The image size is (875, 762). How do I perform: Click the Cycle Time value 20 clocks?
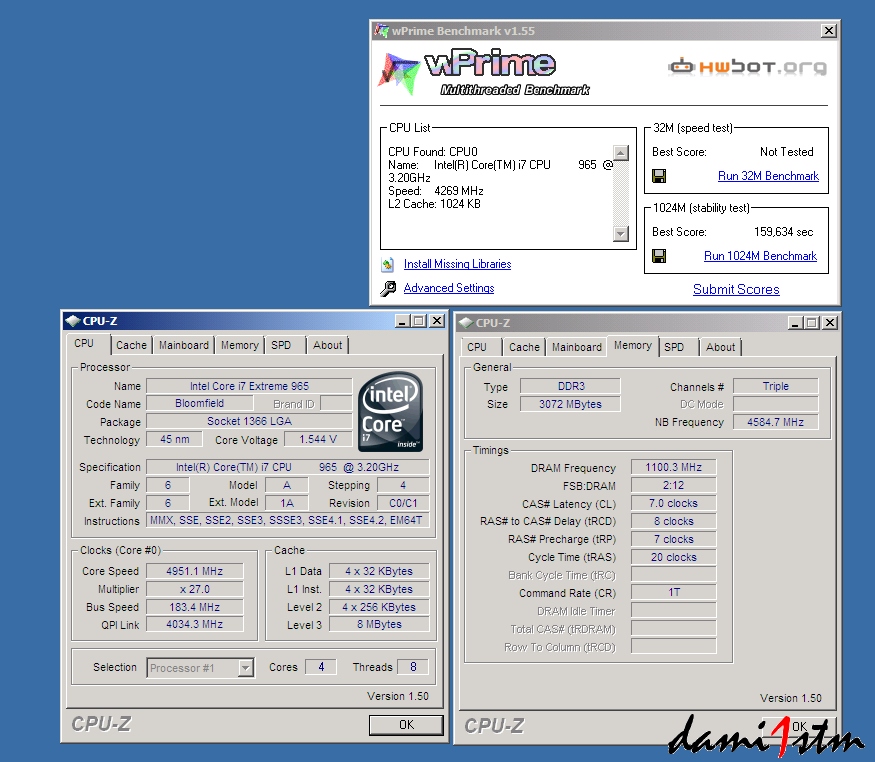[674, 557]
